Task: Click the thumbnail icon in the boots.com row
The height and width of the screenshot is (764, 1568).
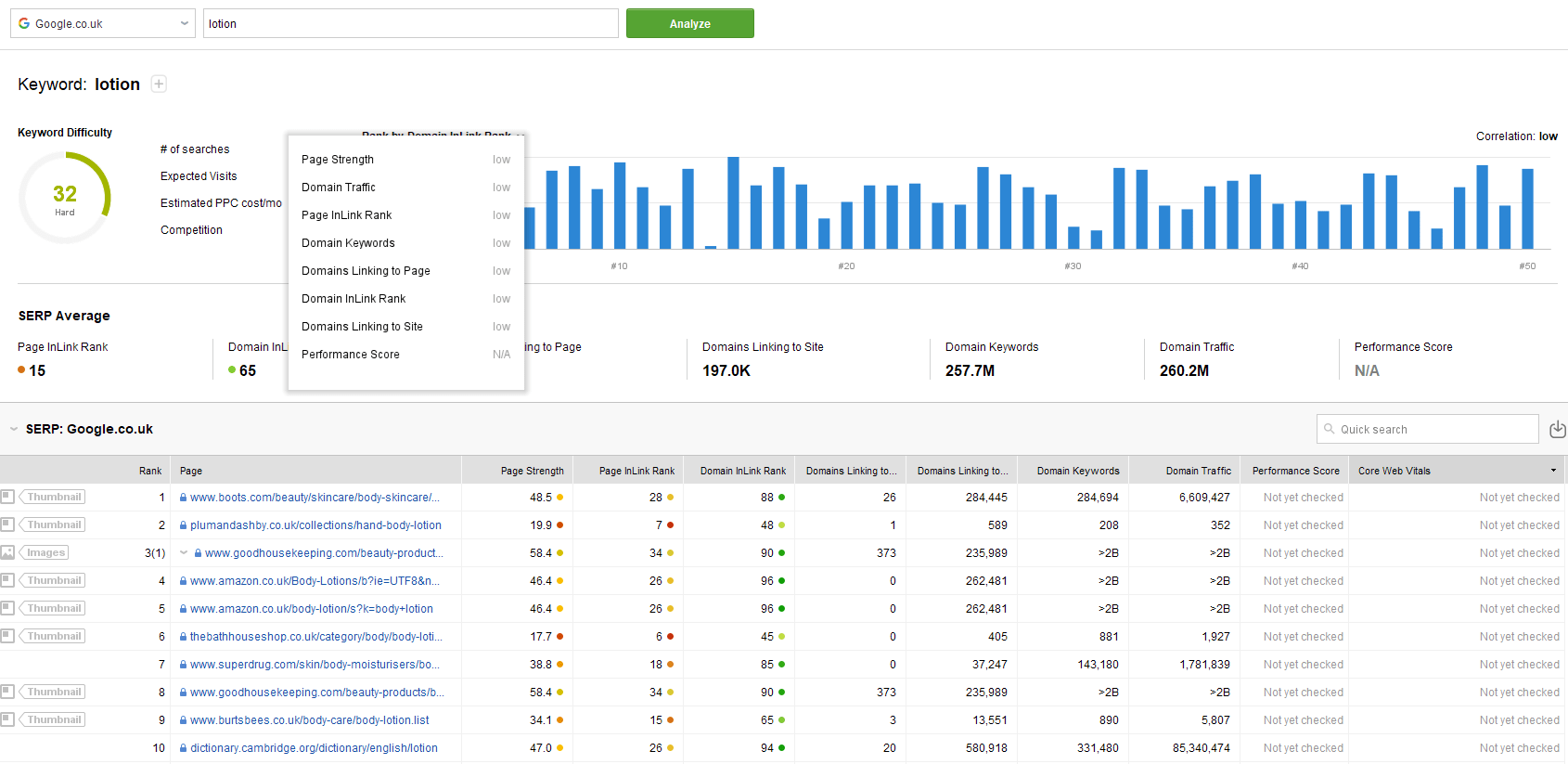Action: point(7,497)
